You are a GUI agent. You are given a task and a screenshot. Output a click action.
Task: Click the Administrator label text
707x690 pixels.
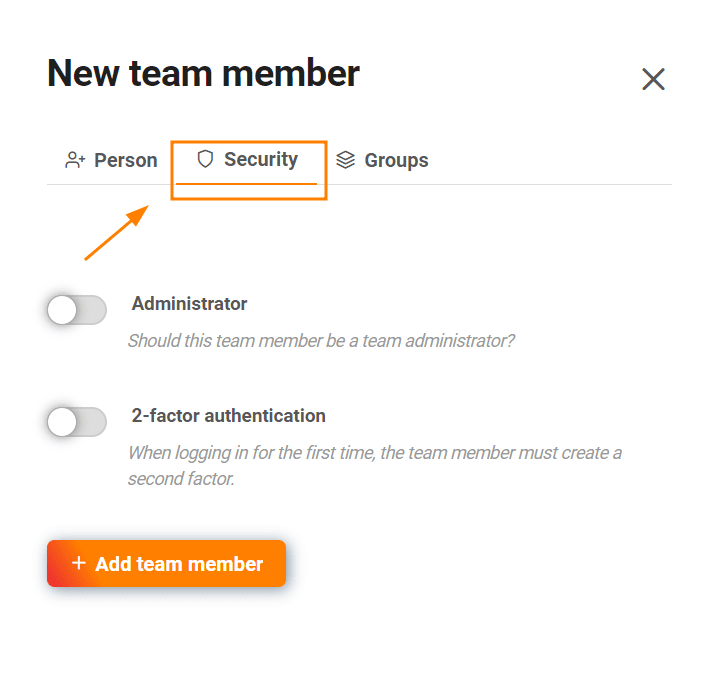coord(189,303)
